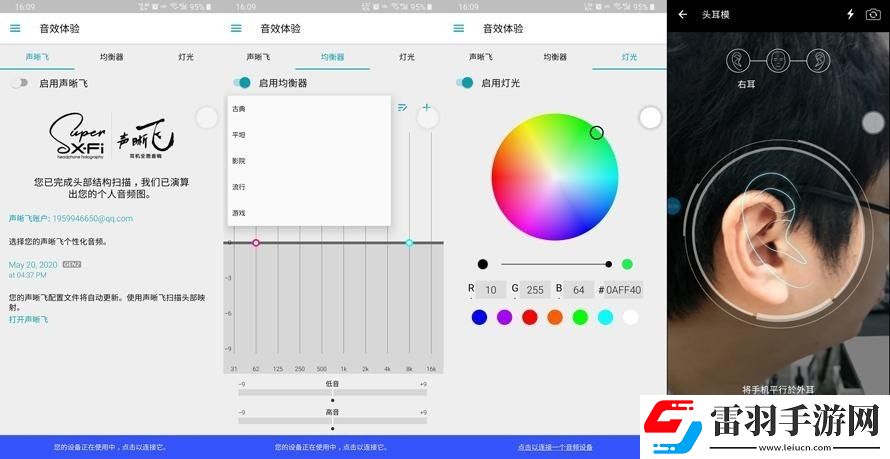Open the hamburger menu on the 声晰飞 screen
The width and height of the screenshot is (890, 459).
[x=15, y=28]
